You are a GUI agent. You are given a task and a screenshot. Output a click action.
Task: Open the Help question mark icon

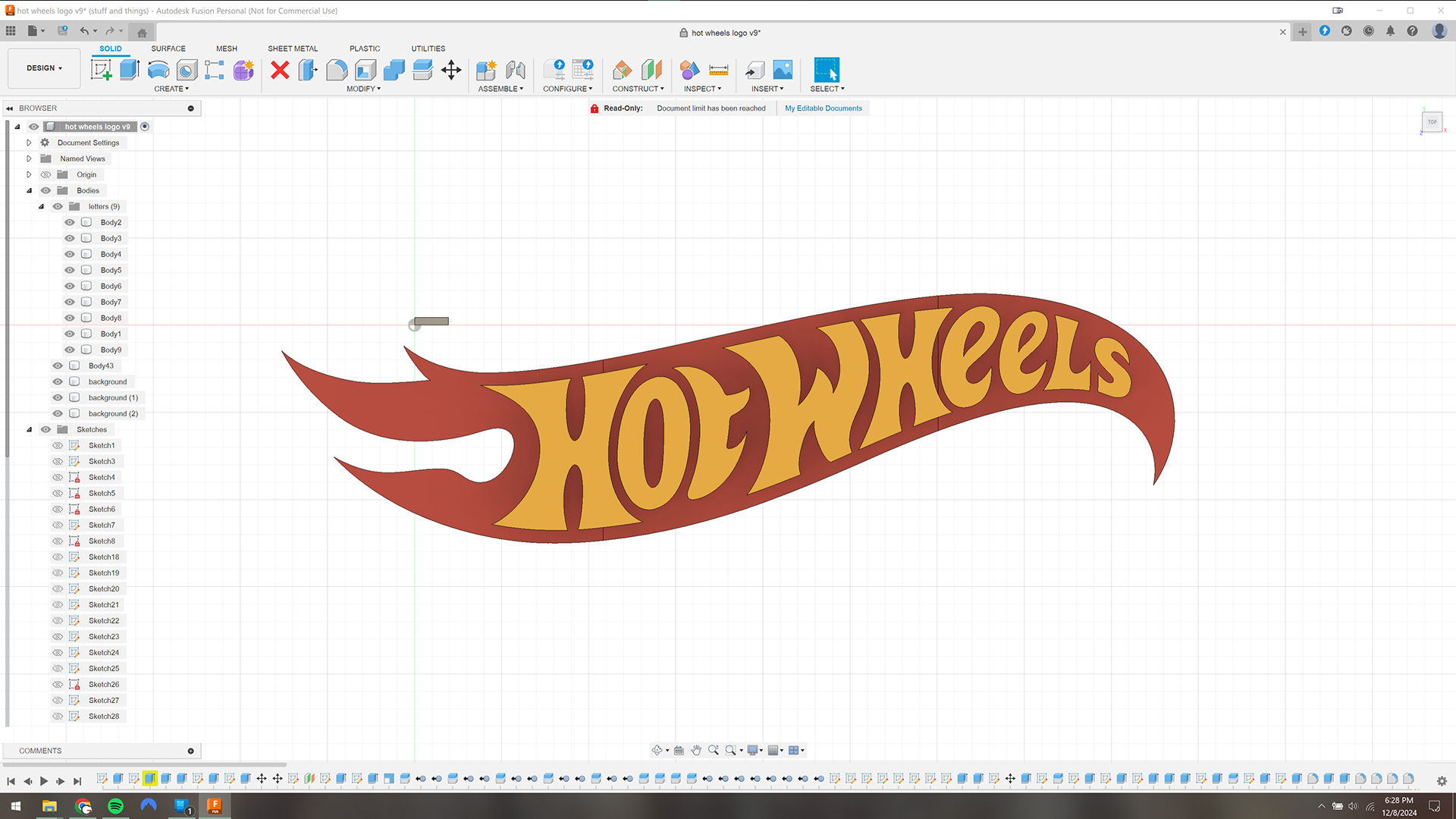click(1412, 31)
